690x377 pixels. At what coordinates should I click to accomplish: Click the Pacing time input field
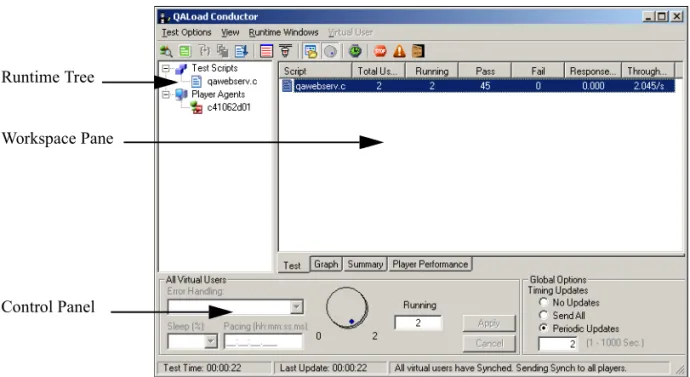click(x=264, y=341)
